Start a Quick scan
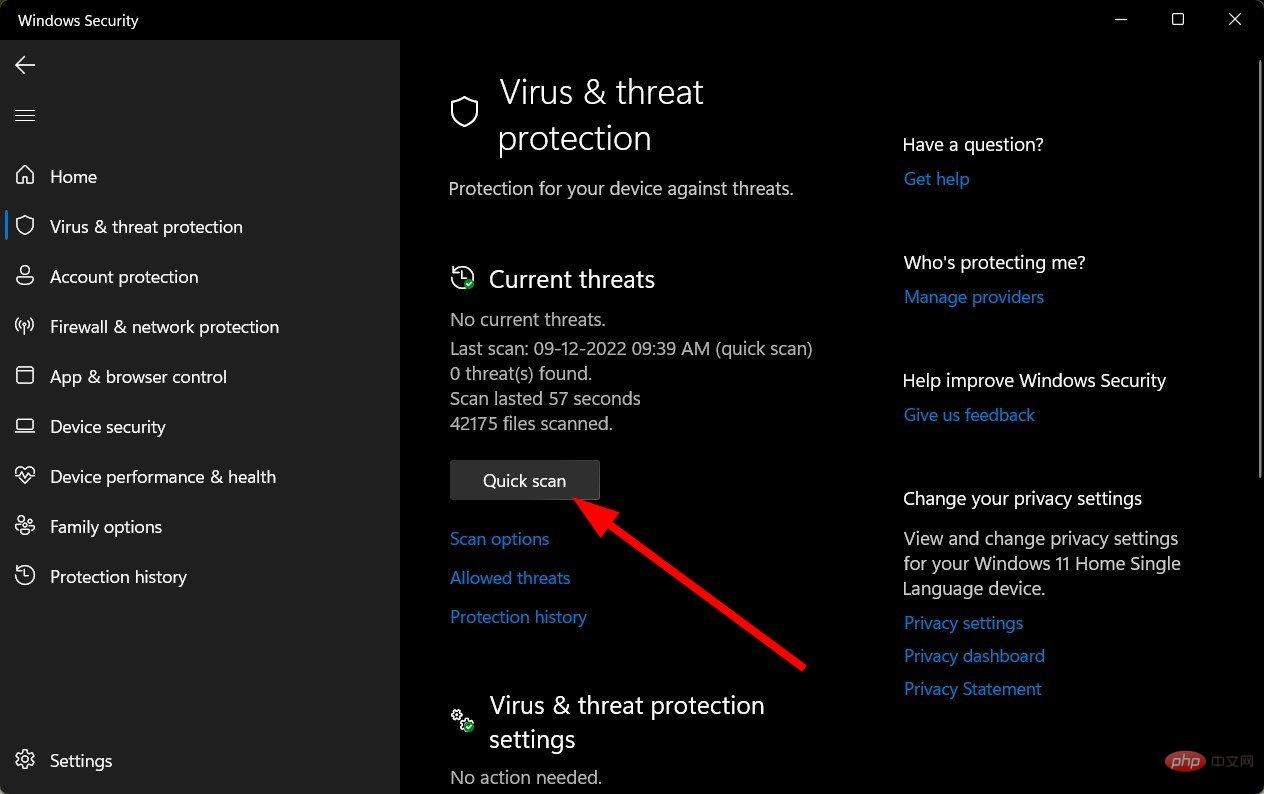Screen dimensions: 1264x794 pyautogui.click(x=525, y=480)
